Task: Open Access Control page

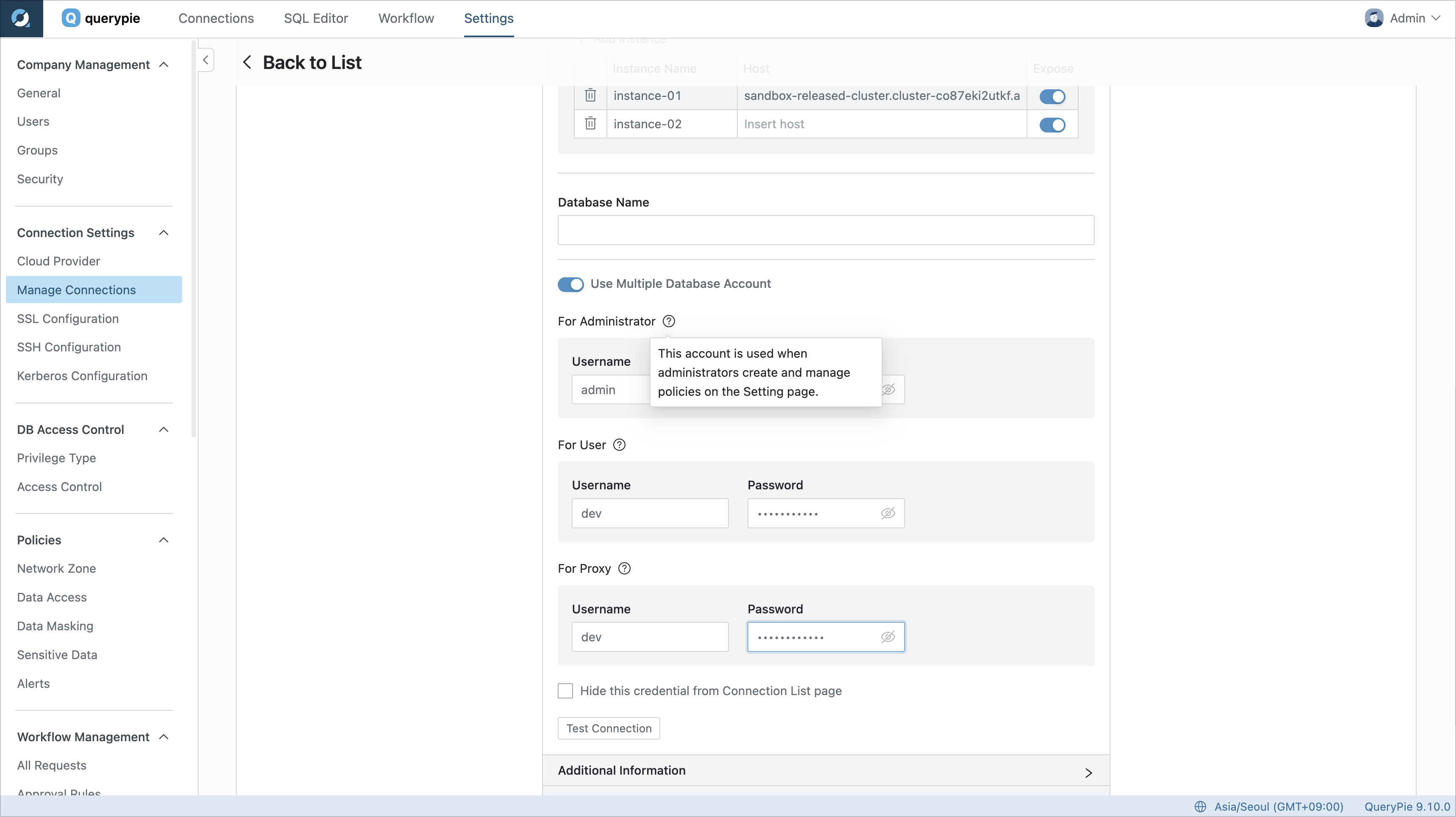Action: (59, 486)
